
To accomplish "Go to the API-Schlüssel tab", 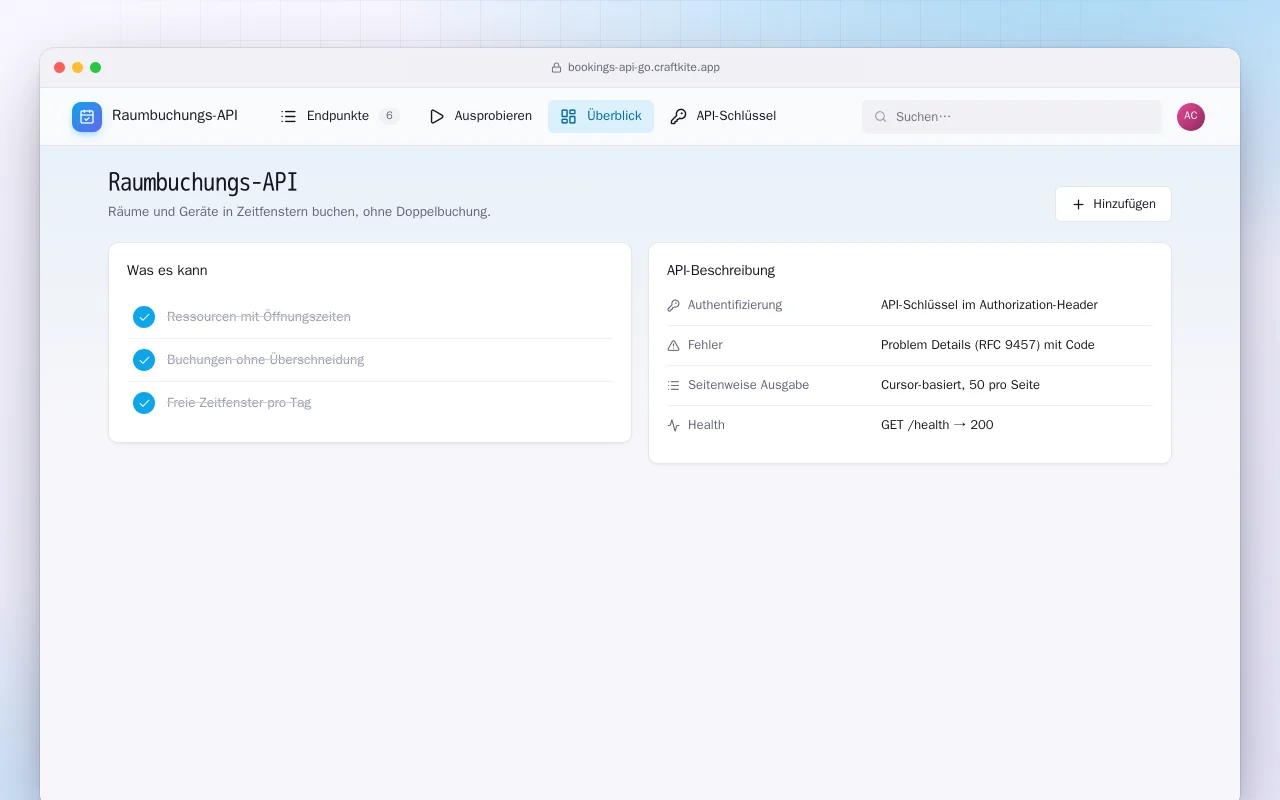I will 723,116.
